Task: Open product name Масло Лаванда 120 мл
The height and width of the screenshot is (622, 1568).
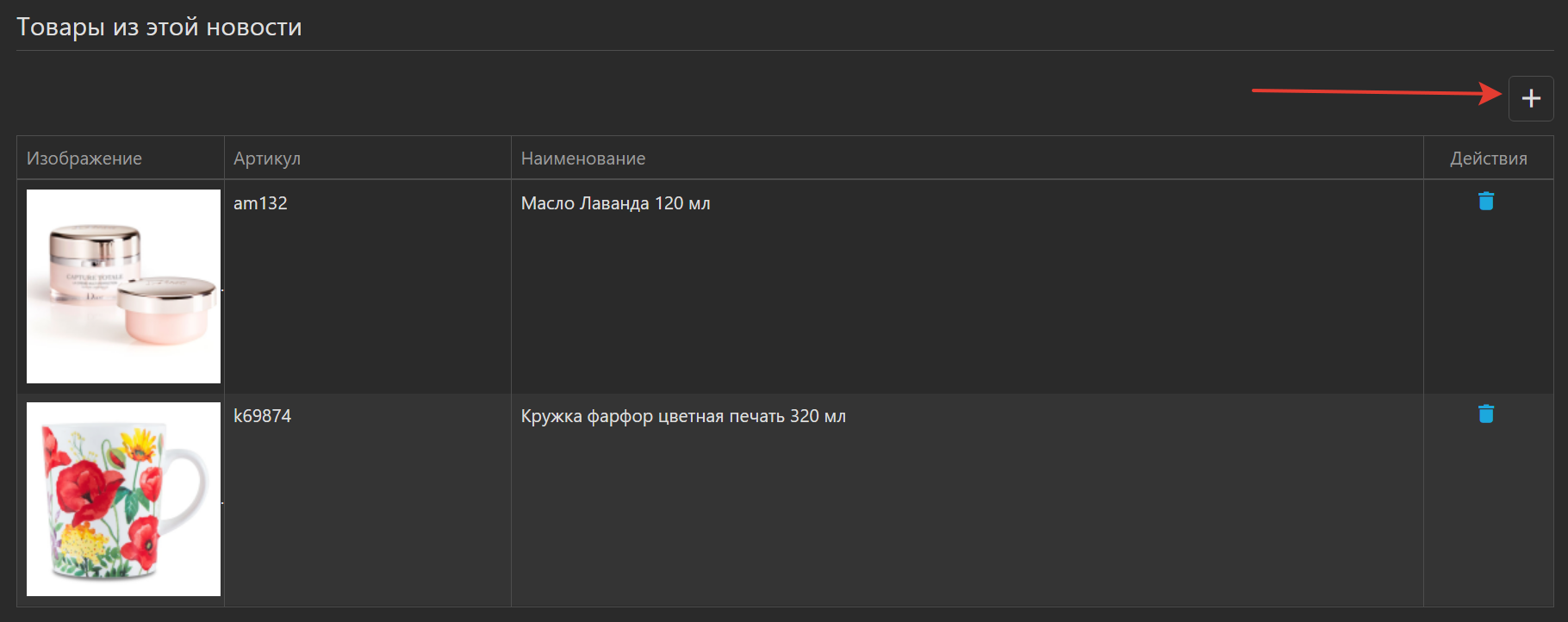Action: (615, 203)
